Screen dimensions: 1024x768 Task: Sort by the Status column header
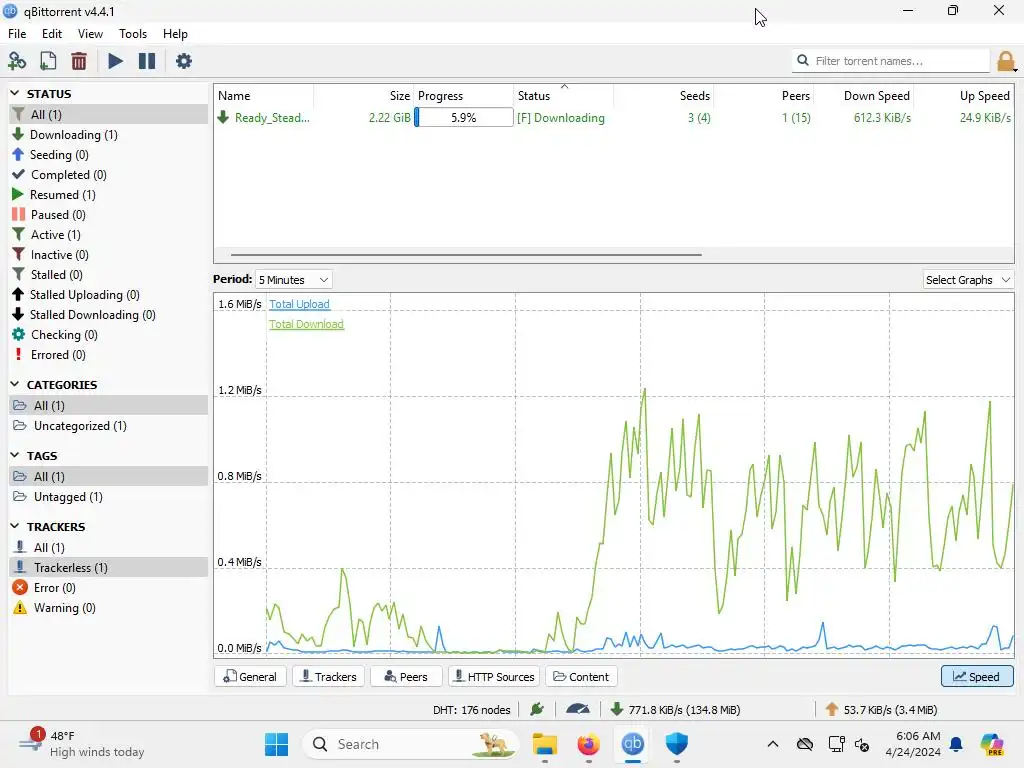click(564, 95)
